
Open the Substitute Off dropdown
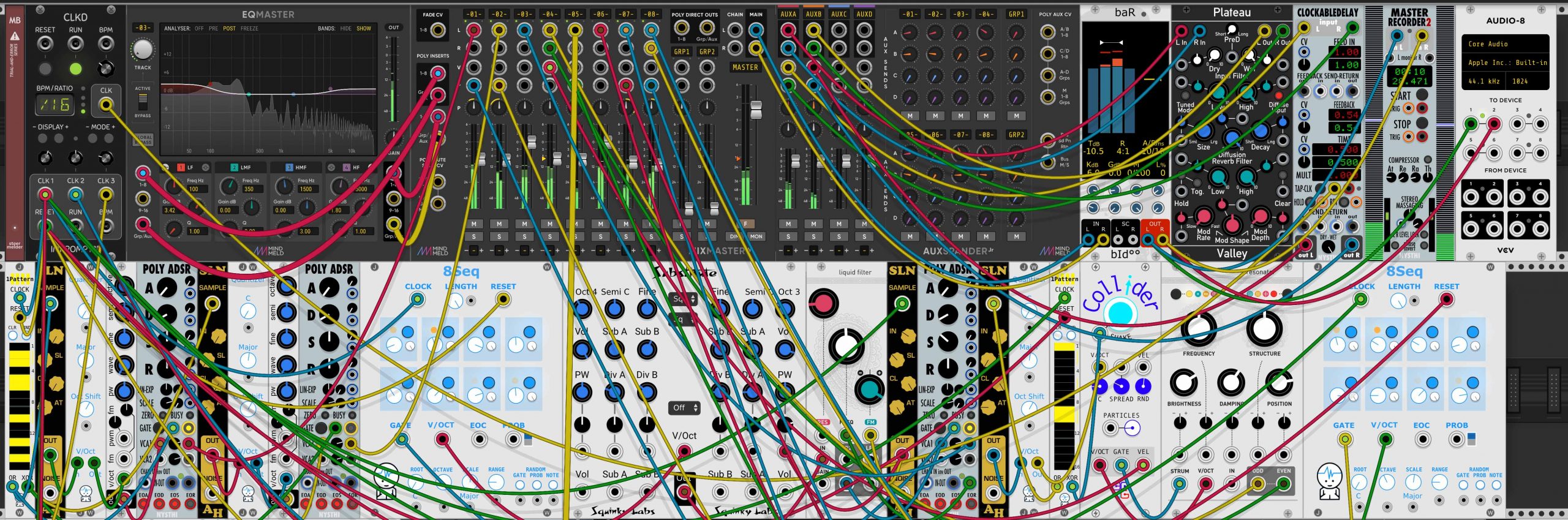685,407
